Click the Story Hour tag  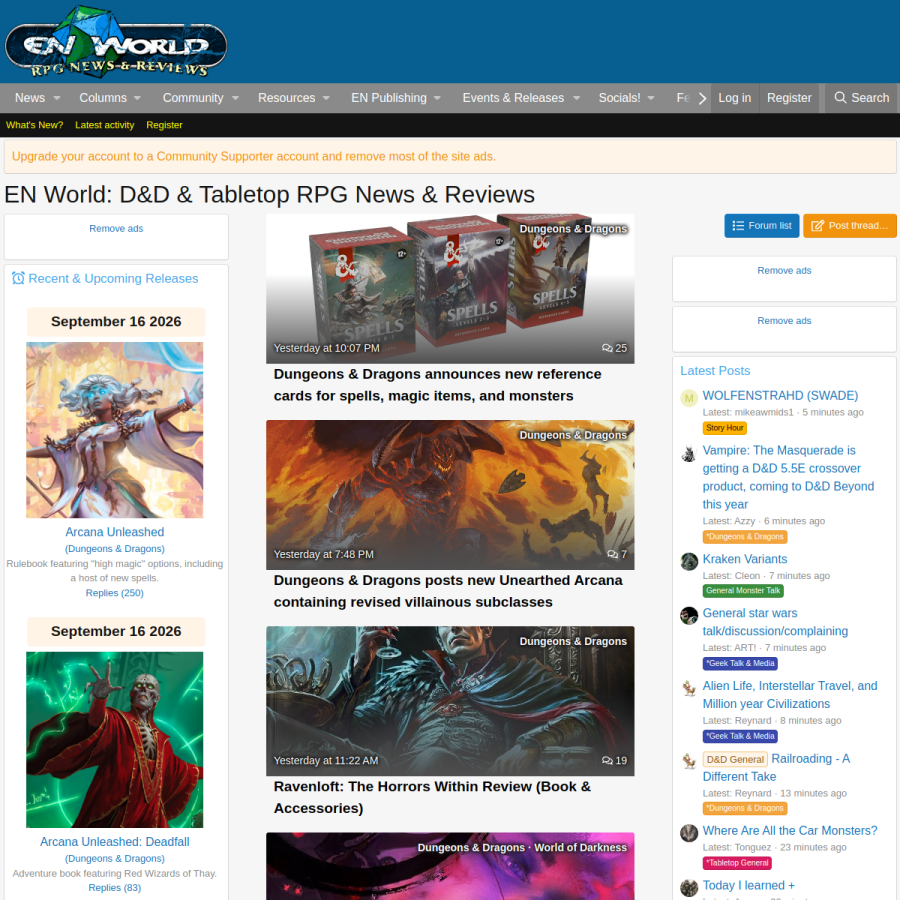tap(724, 428)
